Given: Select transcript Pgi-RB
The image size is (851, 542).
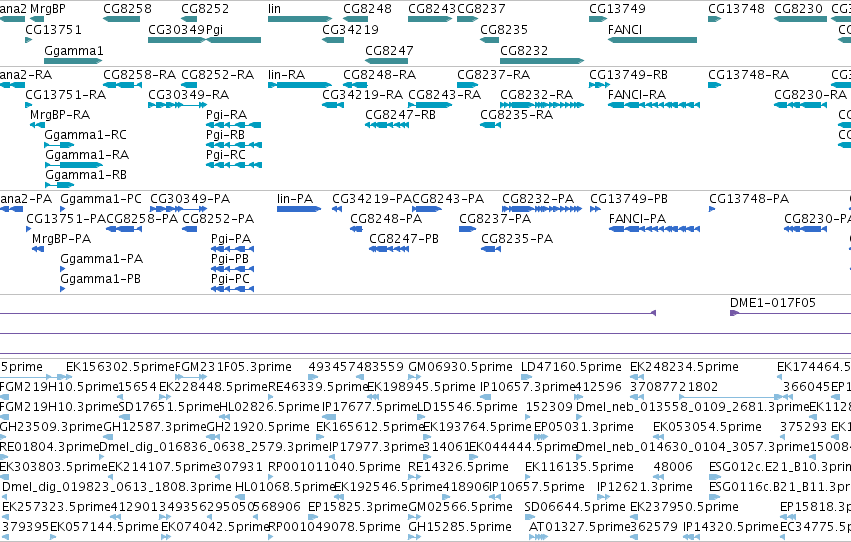Looking at the screenshot, I should tap(234, 145).
